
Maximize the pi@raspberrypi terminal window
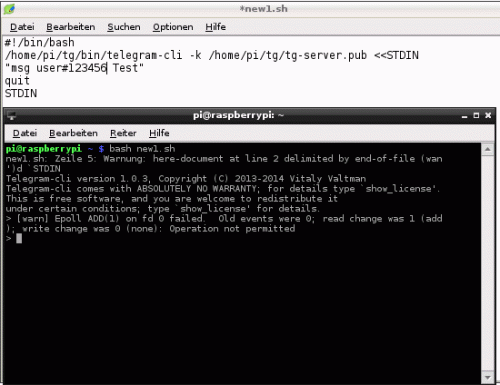tap(476, 115)
